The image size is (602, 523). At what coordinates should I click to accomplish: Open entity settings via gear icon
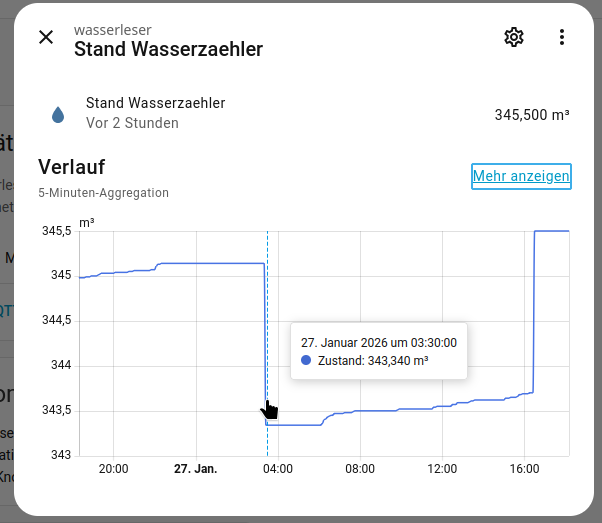point(514,38)
